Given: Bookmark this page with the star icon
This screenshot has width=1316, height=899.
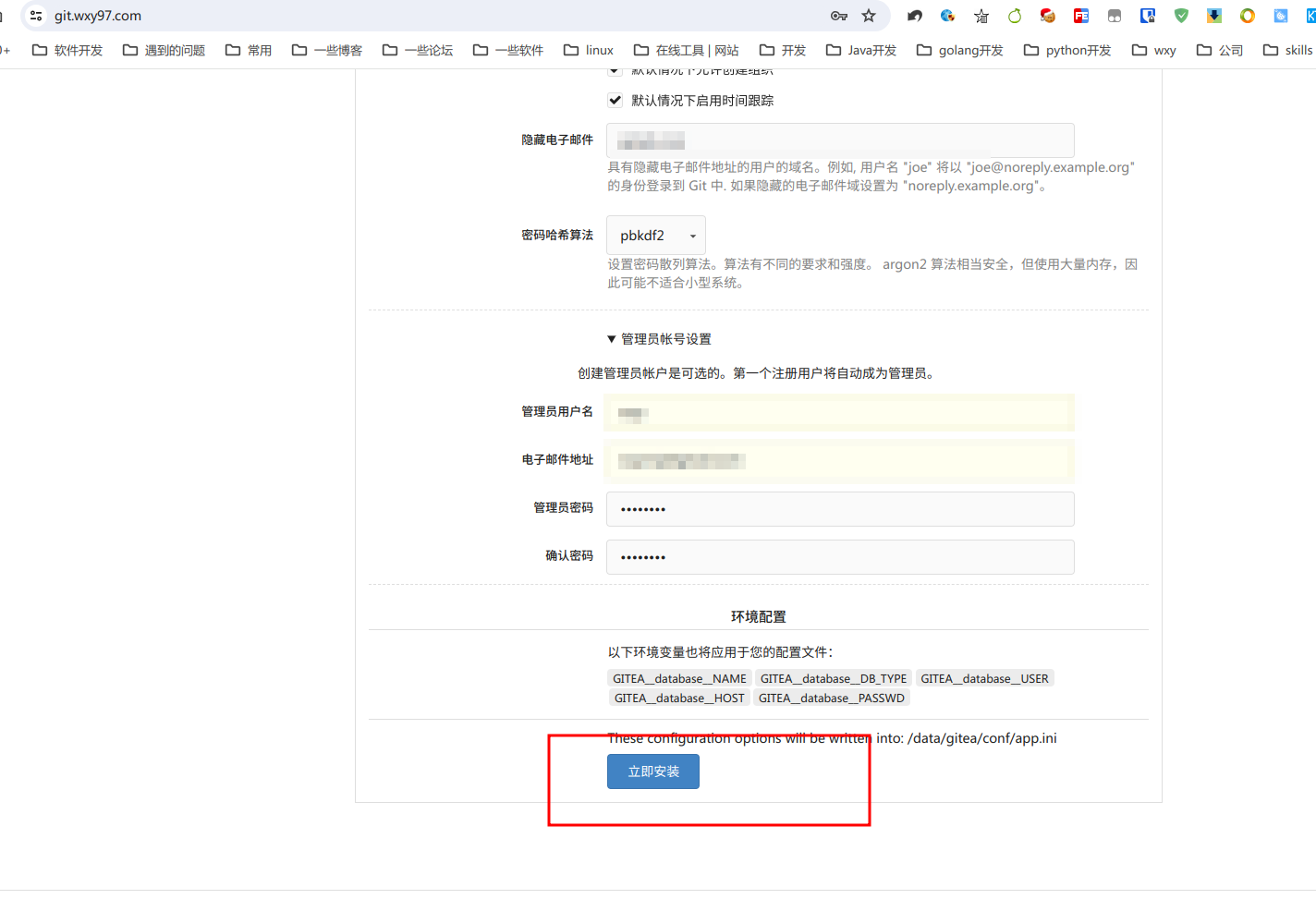Looking at the screenshot, I should (x=869, y=16).
